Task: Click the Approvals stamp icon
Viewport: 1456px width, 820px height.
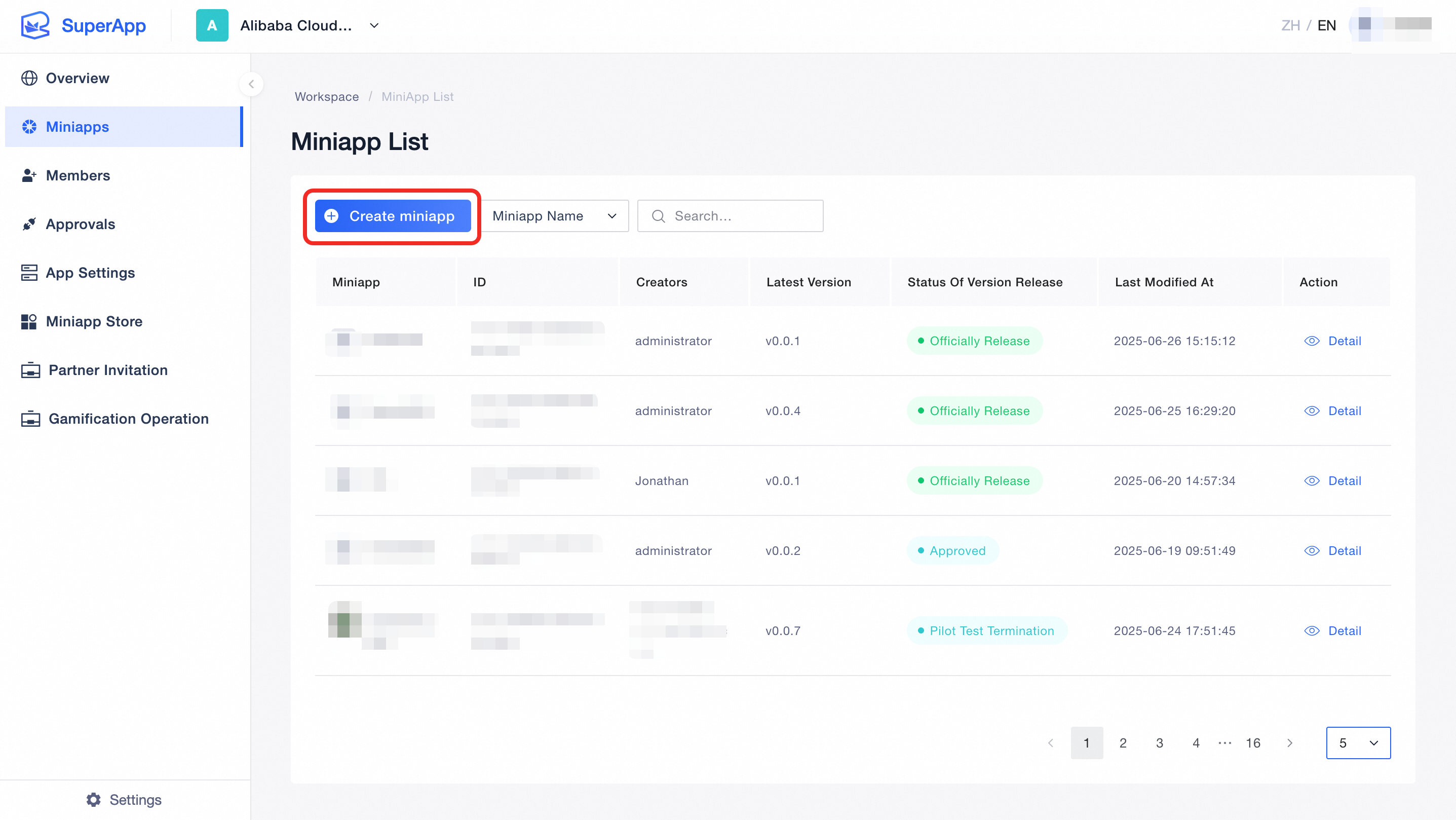Action: [x=29, y=224]
